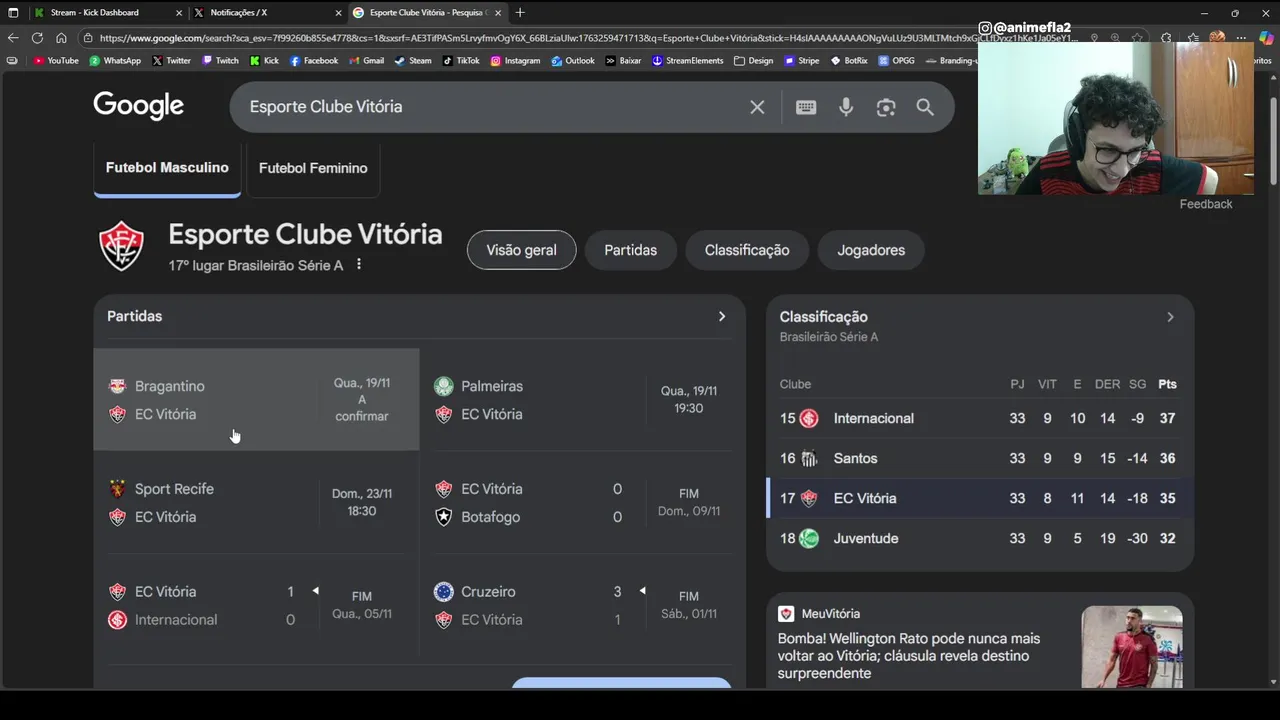Screen dimensions: 1280x720
Task: Click the Feedback link
Action: click(x=1206, y=204)
